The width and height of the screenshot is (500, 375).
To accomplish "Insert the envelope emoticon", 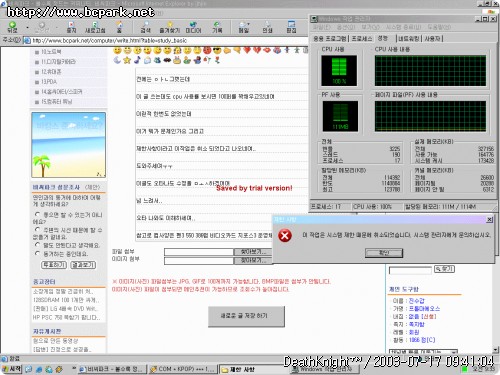I will [147, 60].
